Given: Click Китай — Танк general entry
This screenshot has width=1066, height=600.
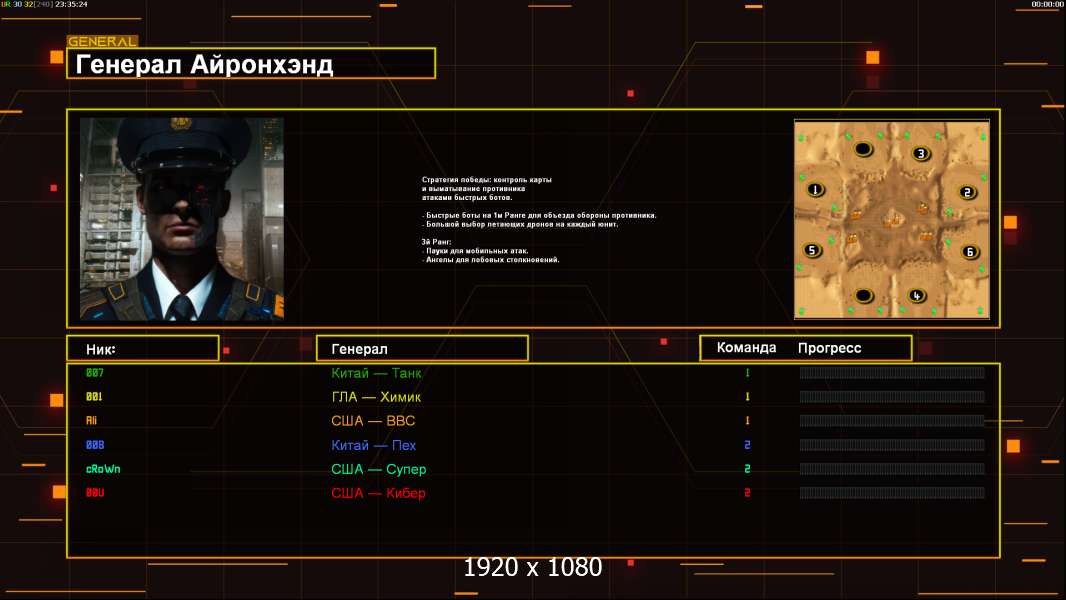Looking at the screenshot, I should 376,373.
